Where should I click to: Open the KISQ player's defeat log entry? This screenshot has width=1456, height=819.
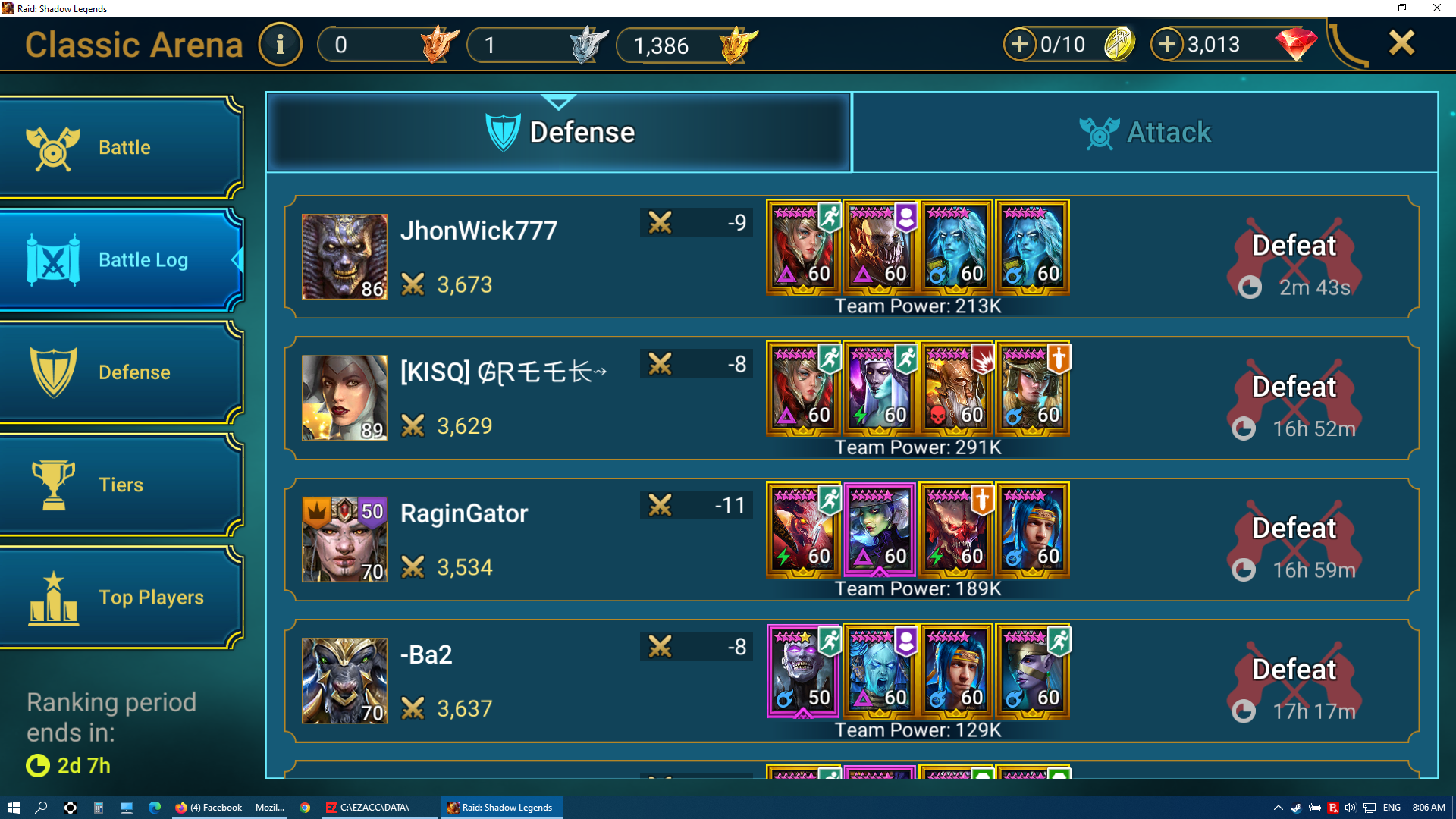tap(851, 398)
